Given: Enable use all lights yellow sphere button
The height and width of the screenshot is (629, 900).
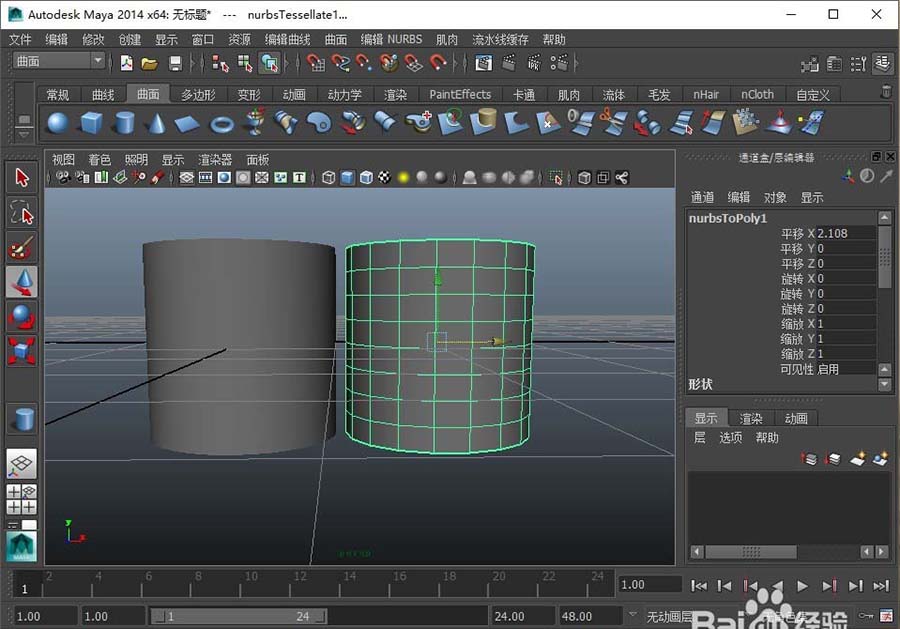Looking at the screenshot, I should tap(404, 178).
